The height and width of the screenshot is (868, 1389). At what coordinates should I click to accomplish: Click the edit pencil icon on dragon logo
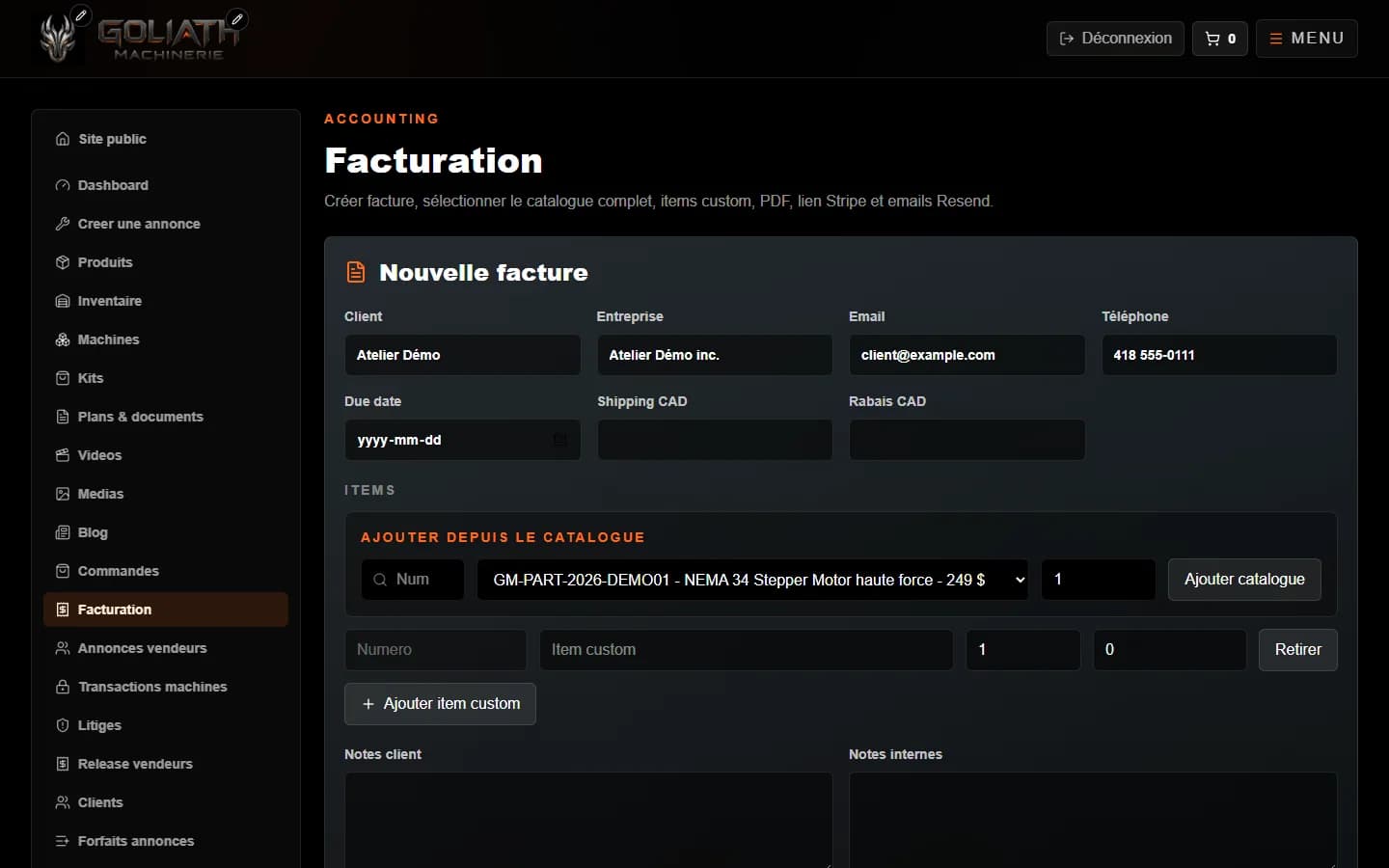pyautogui.click(x=82, y=15)
